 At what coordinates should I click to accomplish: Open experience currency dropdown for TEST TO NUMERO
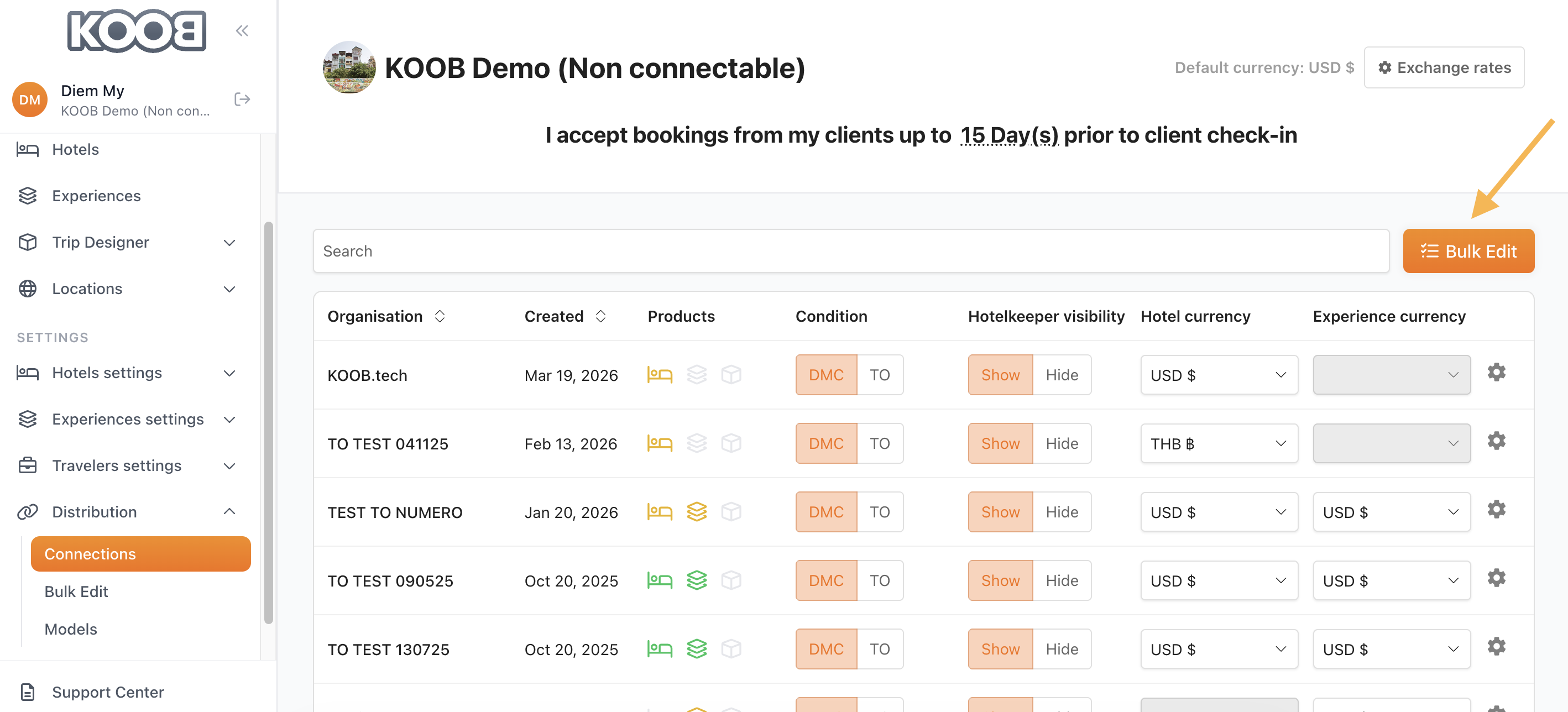point(1391,512)
